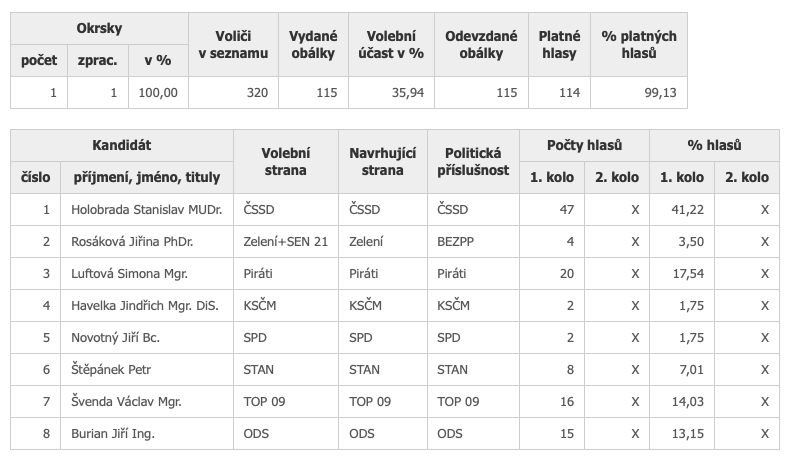Click the Navrhující strana header
This screenshot has height=466, width=802.
coord(382,161)
